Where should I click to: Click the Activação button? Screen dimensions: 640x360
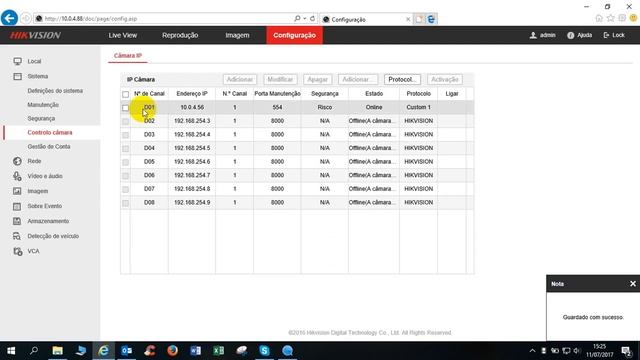[x=445, y=79]
